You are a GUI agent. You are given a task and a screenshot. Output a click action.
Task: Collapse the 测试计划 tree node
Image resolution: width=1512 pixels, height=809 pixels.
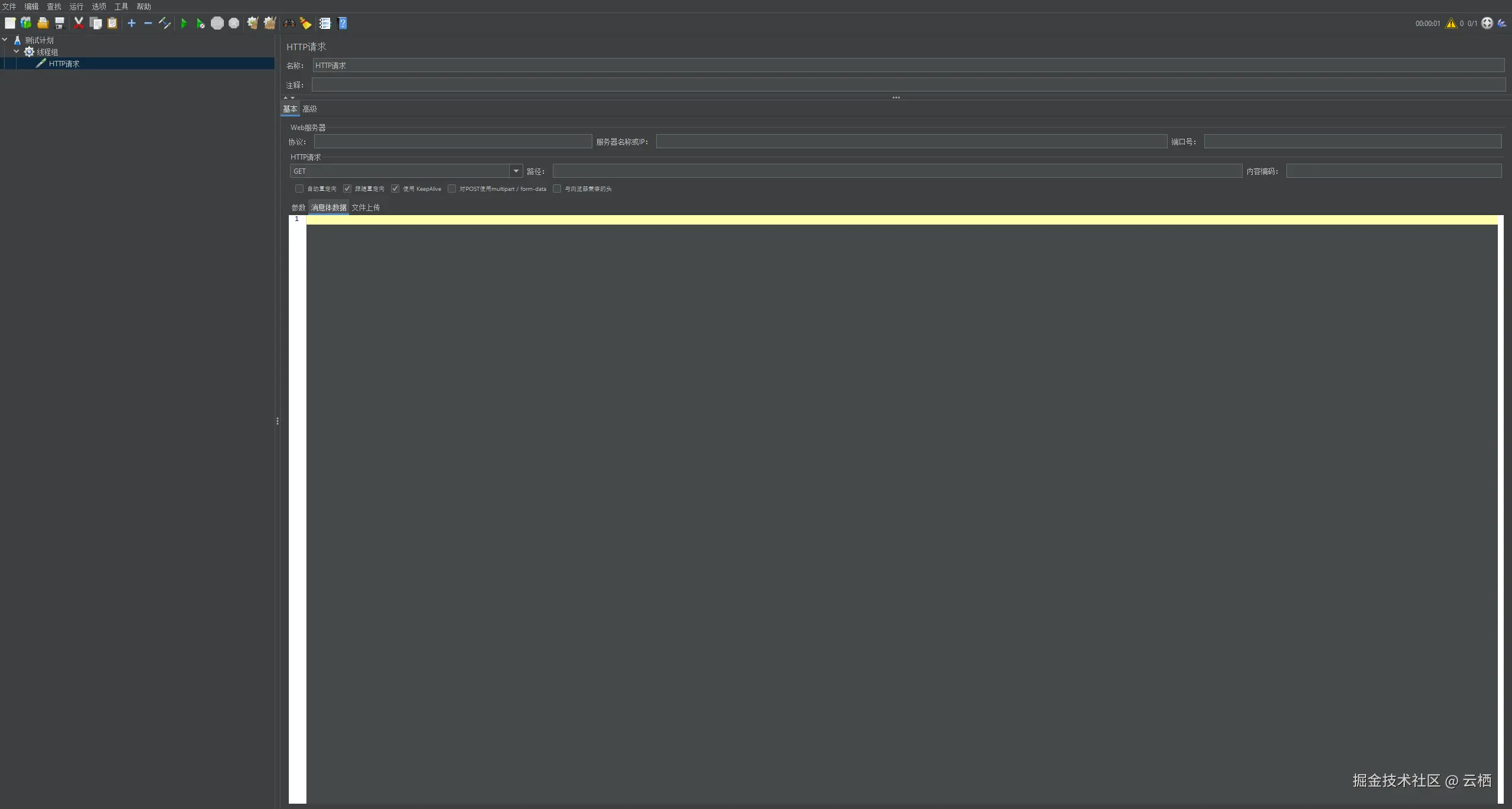coord(5,40)
